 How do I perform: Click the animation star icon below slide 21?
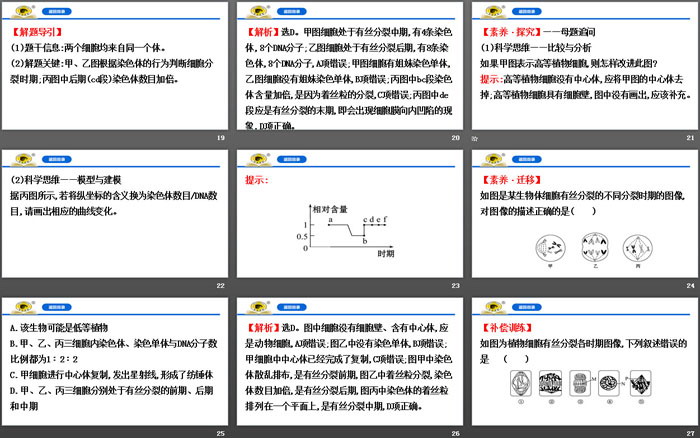tap(475, 138)
